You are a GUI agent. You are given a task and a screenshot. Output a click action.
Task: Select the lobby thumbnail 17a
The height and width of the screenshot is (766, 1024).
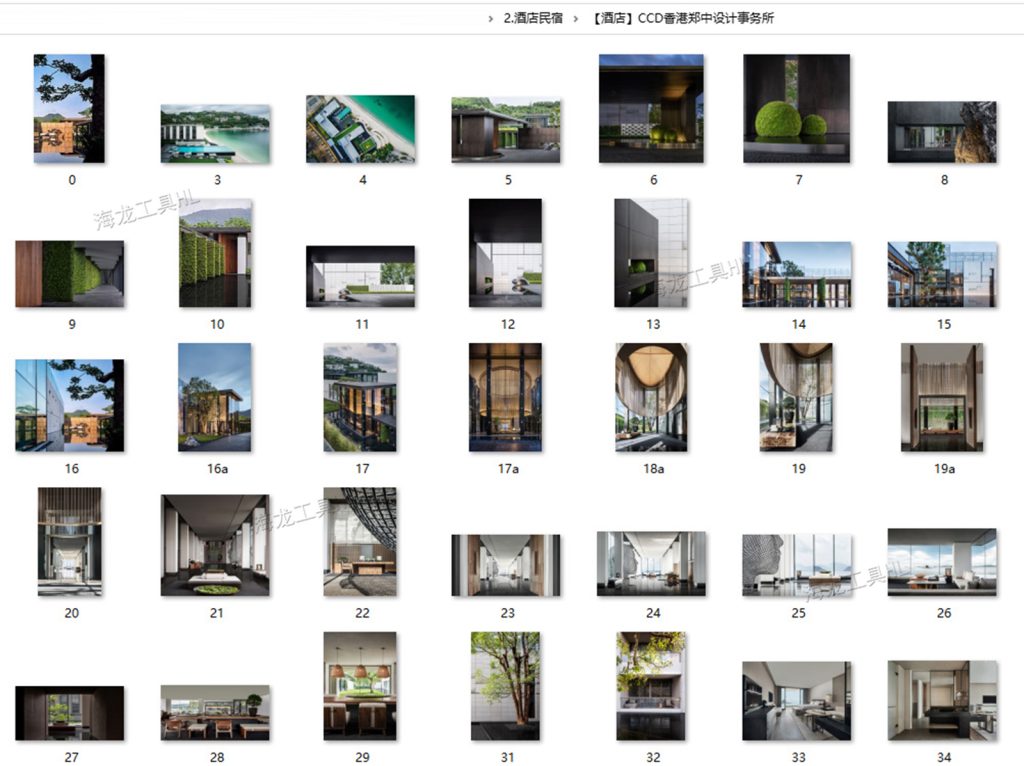point(505,397)
